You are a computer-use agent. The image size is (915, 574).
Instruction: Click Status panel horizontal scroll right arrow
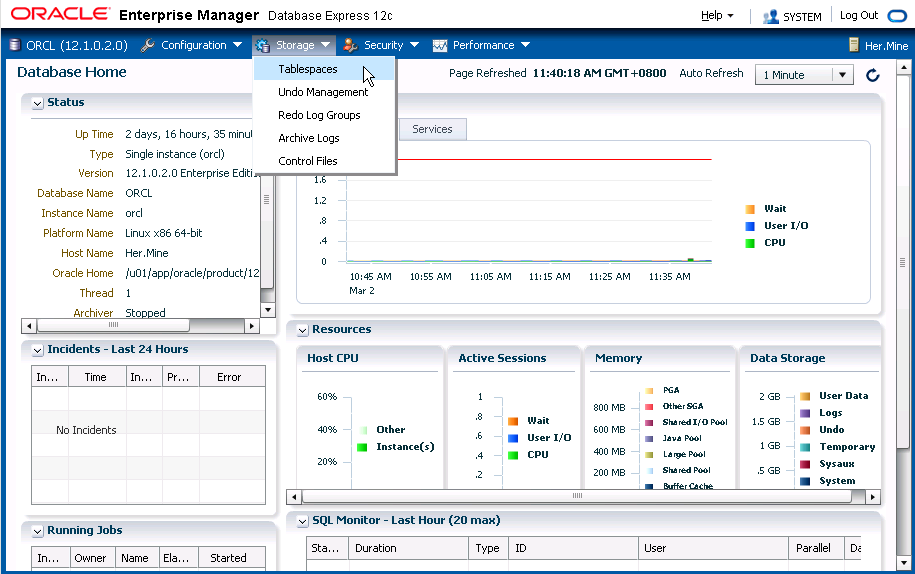(x=252, y=326)
